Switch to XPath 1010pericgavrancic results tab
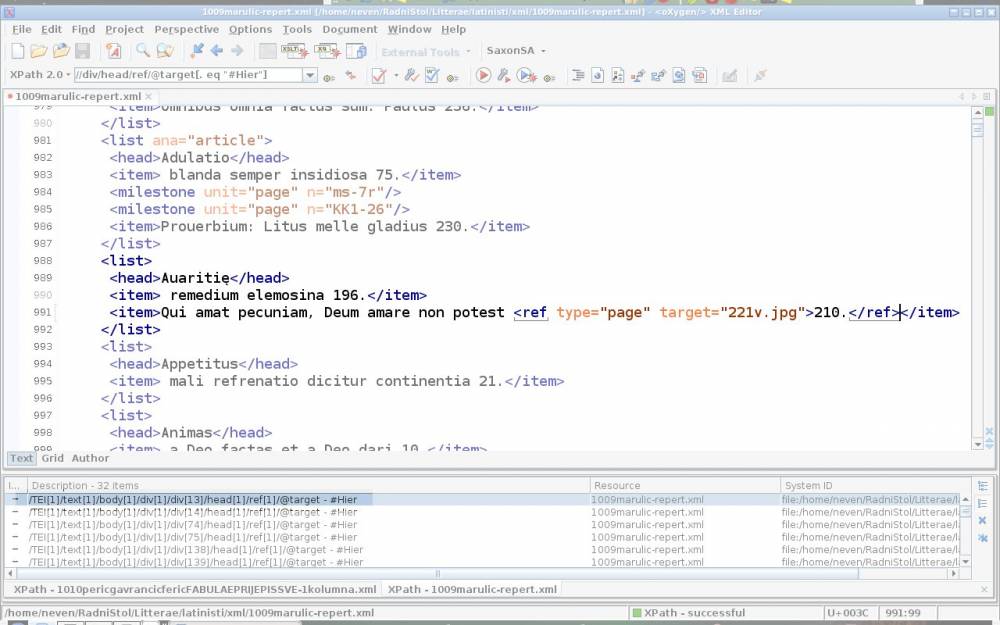The width and height of the screenshot is (1000, 625). [195, 589]
